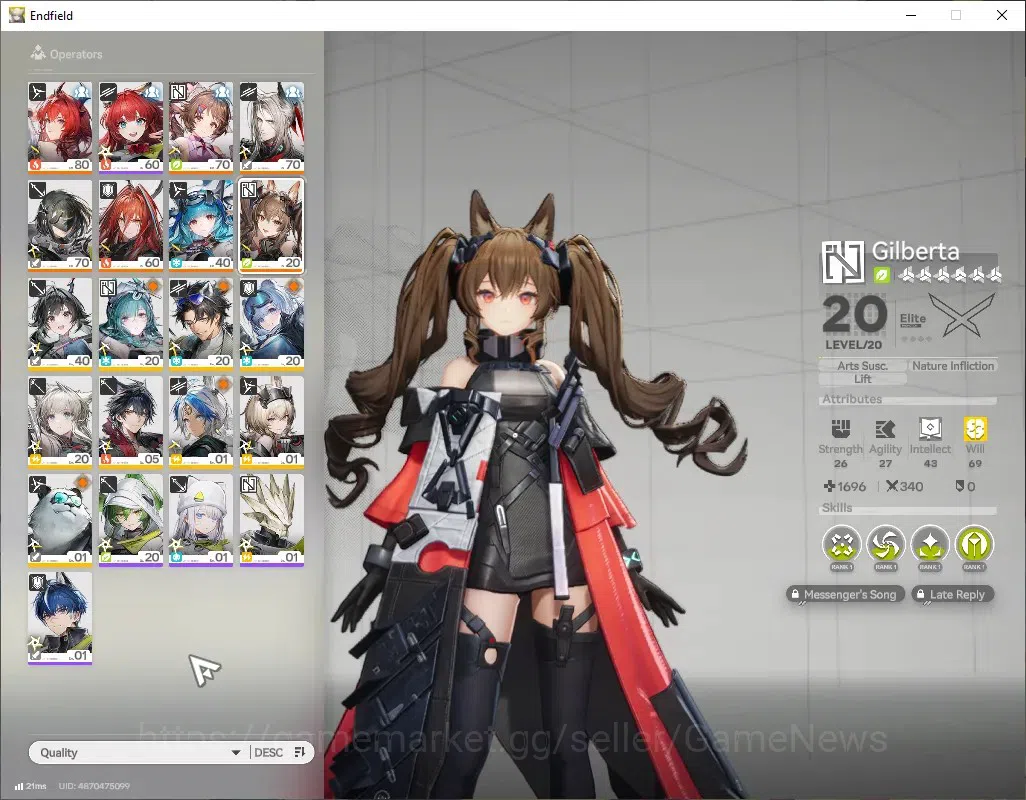Open the third skill icon with four-point star

tap(930, 544)
